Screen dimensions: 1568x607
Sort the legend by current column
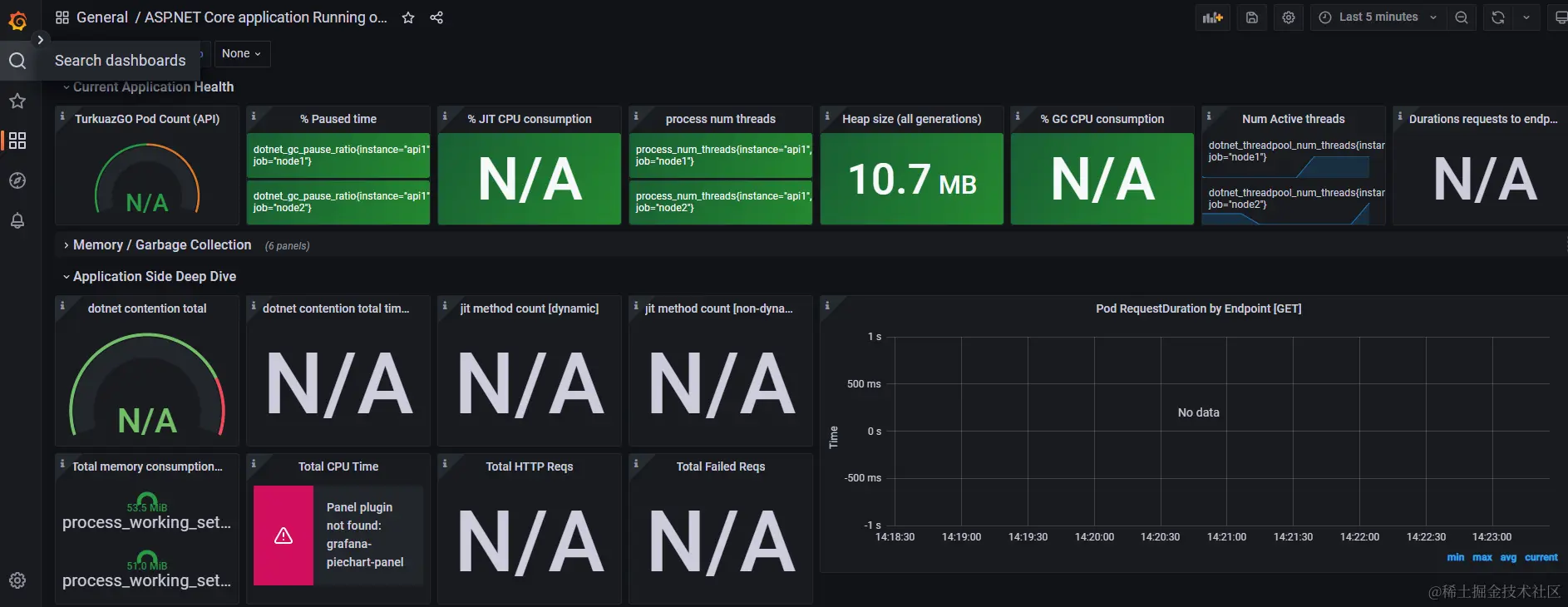pyautogui.click(x=1541, y=558)
